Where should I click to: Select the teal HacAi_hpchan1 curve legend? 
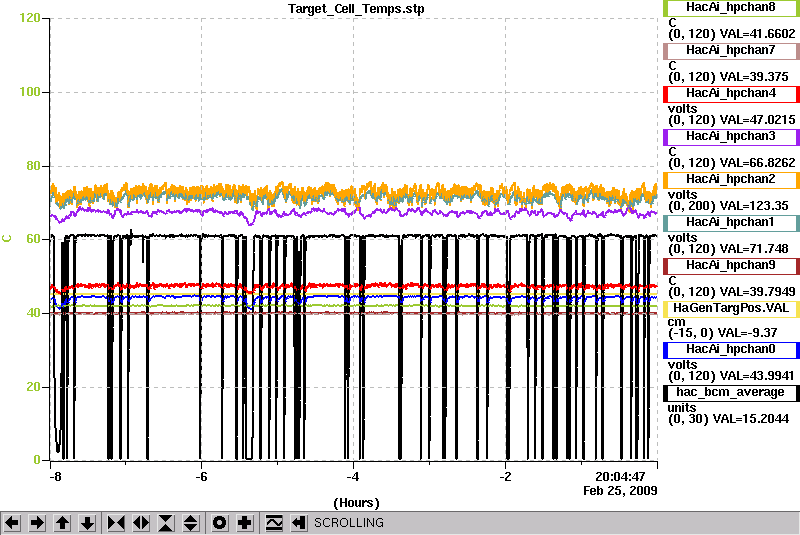coord(731,223)
